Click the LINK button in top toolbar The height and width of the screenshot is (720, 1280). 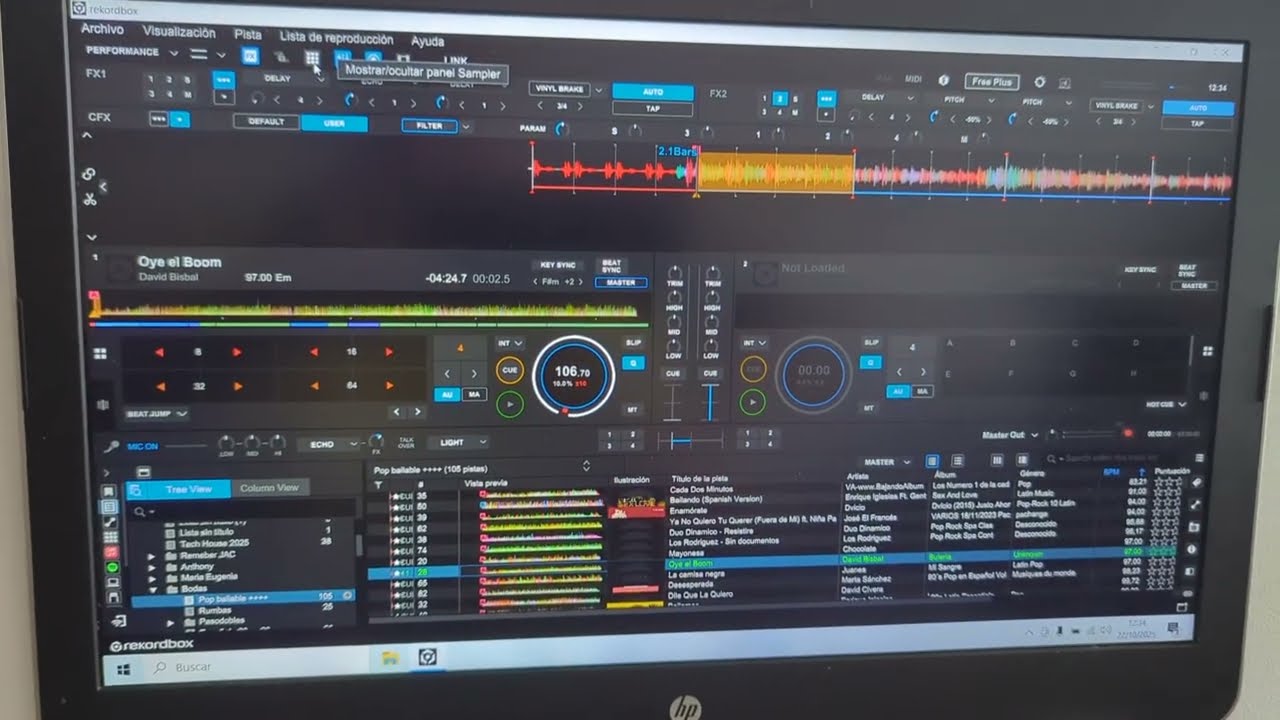click(455, 61)
